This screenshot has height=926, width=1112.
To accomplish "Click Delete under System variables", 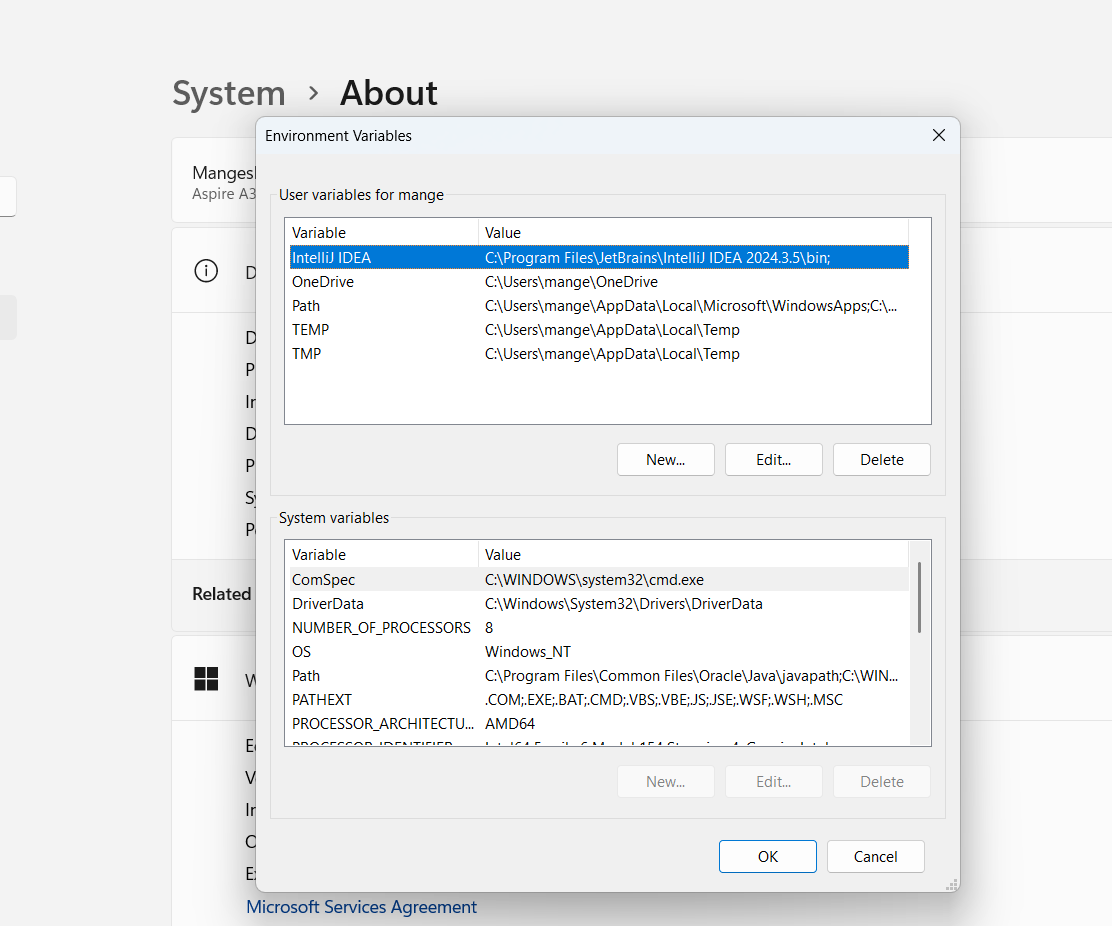I will [882, 781].
